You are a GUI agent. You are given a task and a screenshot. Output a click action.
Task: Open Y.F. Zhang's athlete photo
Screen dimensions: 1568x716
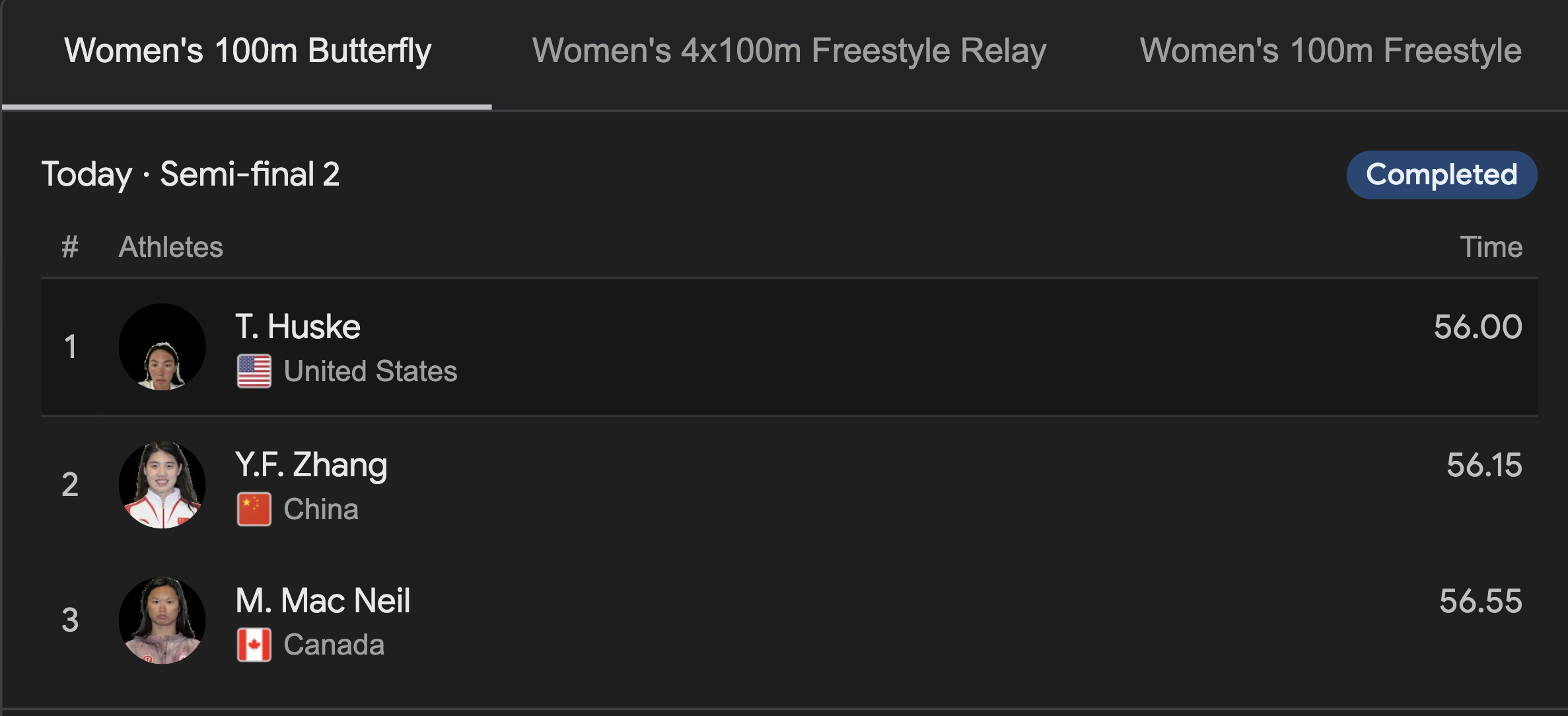click(x=162, y=485)
